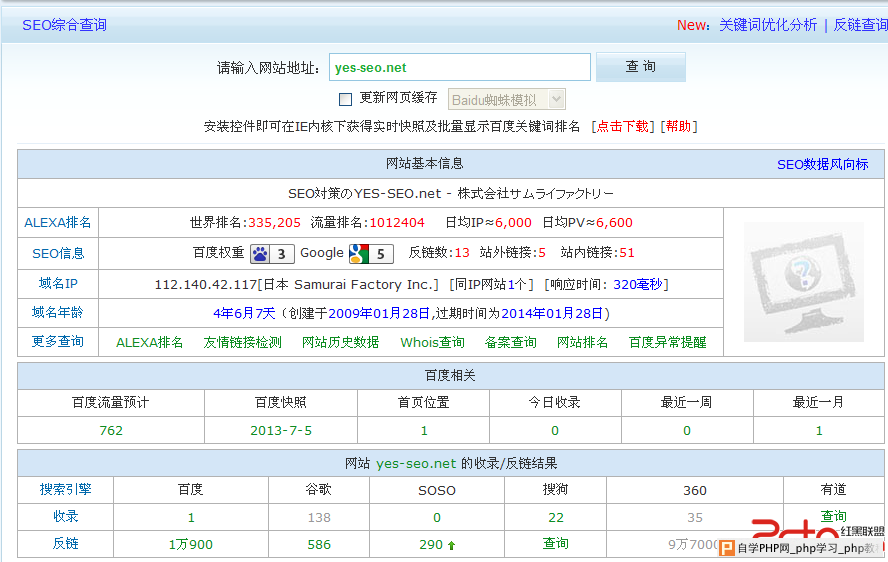888x562 pixels.
Task: Toggle the 更新网页缓存 checkbox
Action: pyautogui.click(x=345, y=99)
